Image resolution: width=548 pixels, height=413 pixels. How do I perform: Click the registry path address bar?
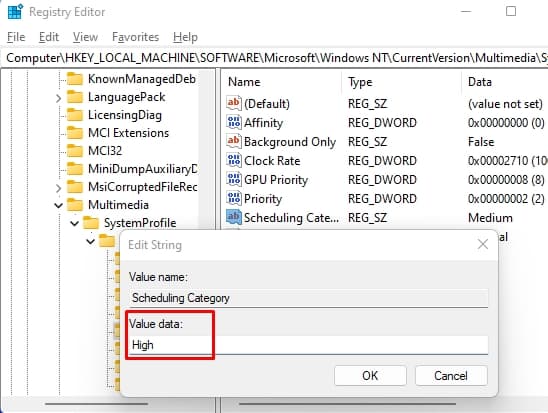click(x=274, y=58)
